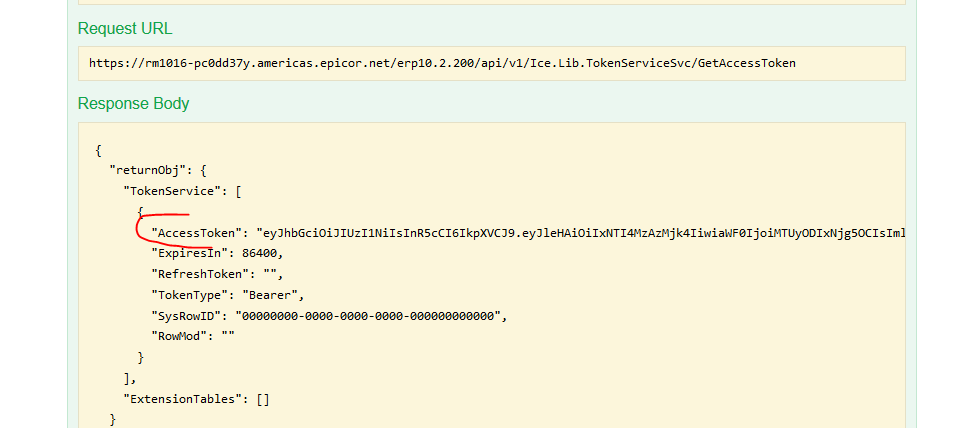
Task: Click the closing bracket of the TokenService array
Action: [x=127, y=377]
